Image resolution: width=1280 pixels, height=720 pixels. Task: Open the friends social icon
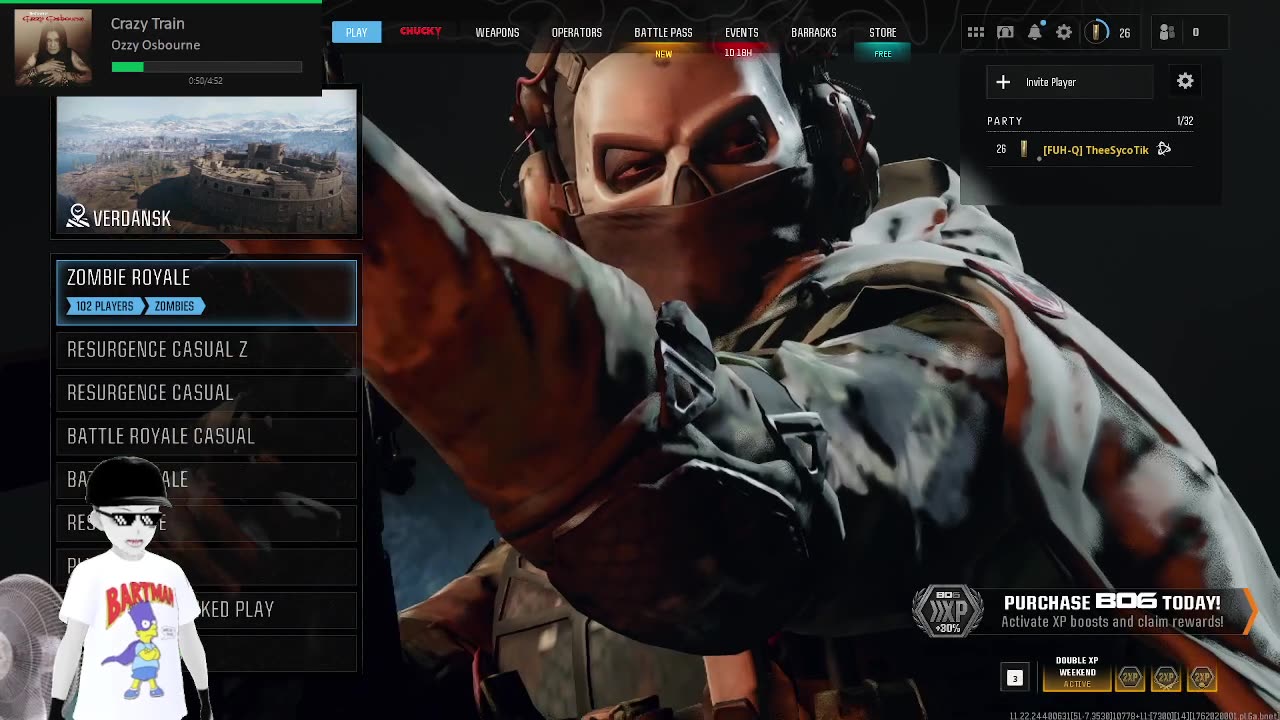tap(1166, 32)
